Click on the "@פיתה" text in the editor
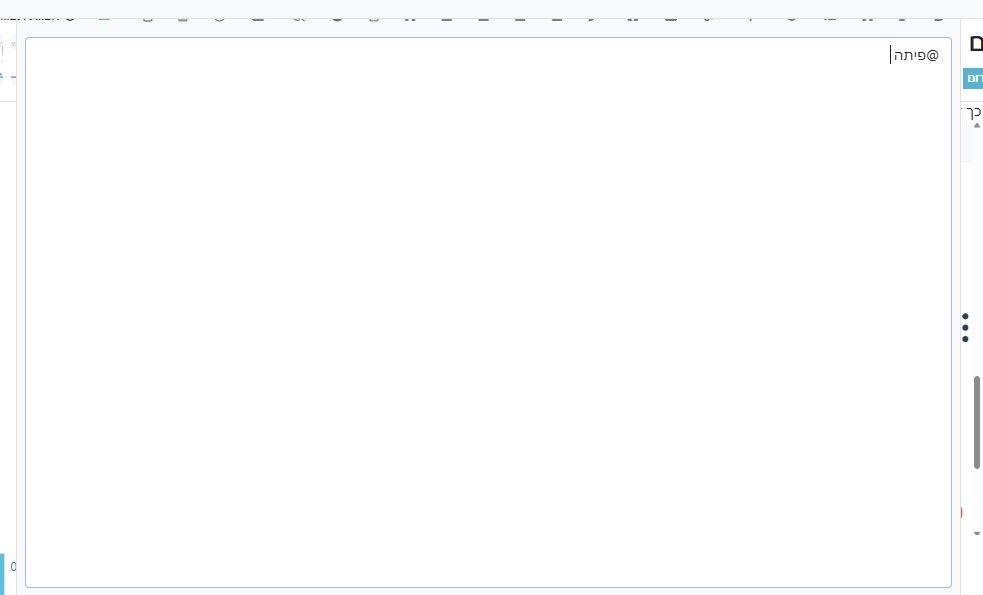Image resolution: width=983 pixels, height=595 pixels. click(917, 55)
